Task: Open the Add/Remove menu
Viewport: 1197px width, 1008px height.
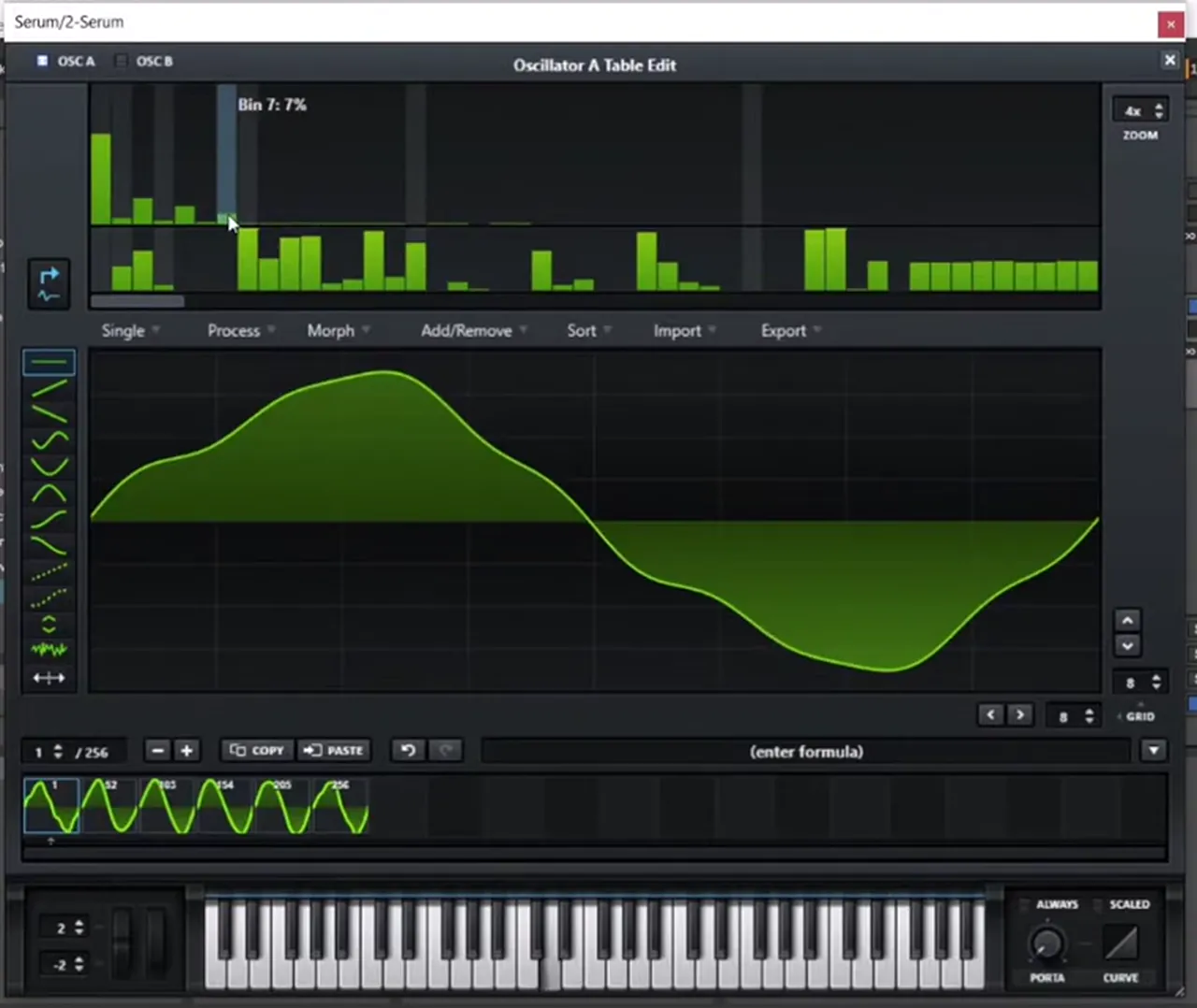Action: pos(474,331)
